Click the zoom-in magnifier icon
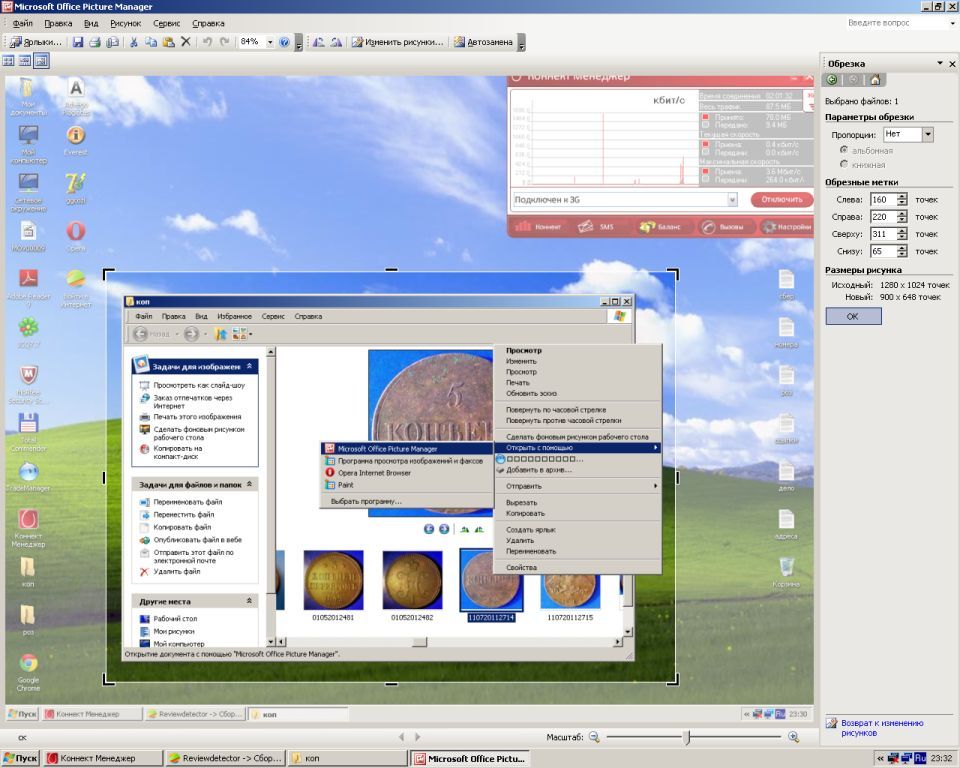The image size is (960, 768). [x=793, y=737]
